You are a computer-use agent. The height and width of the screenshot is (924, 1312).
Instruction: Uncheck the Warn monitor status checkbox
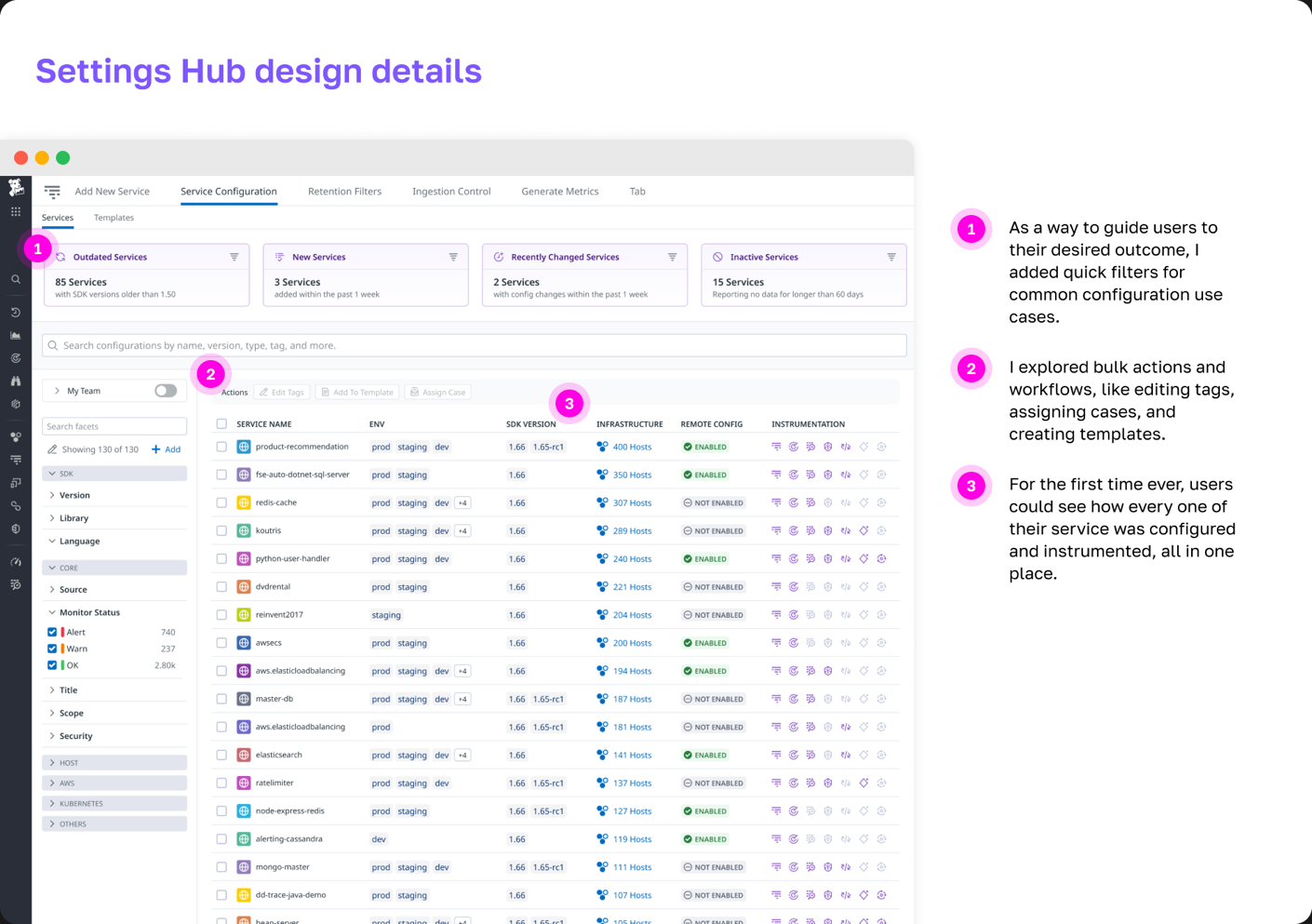coord(52,649)
